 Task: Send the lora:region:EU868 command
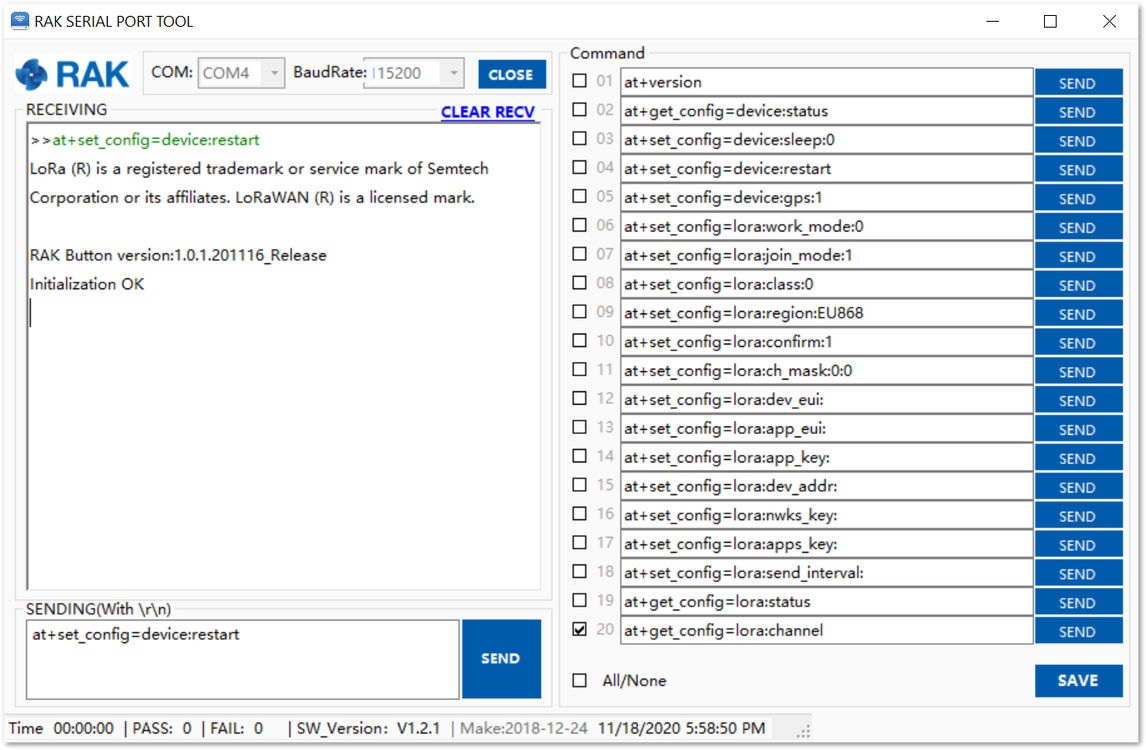point(1078,314)
